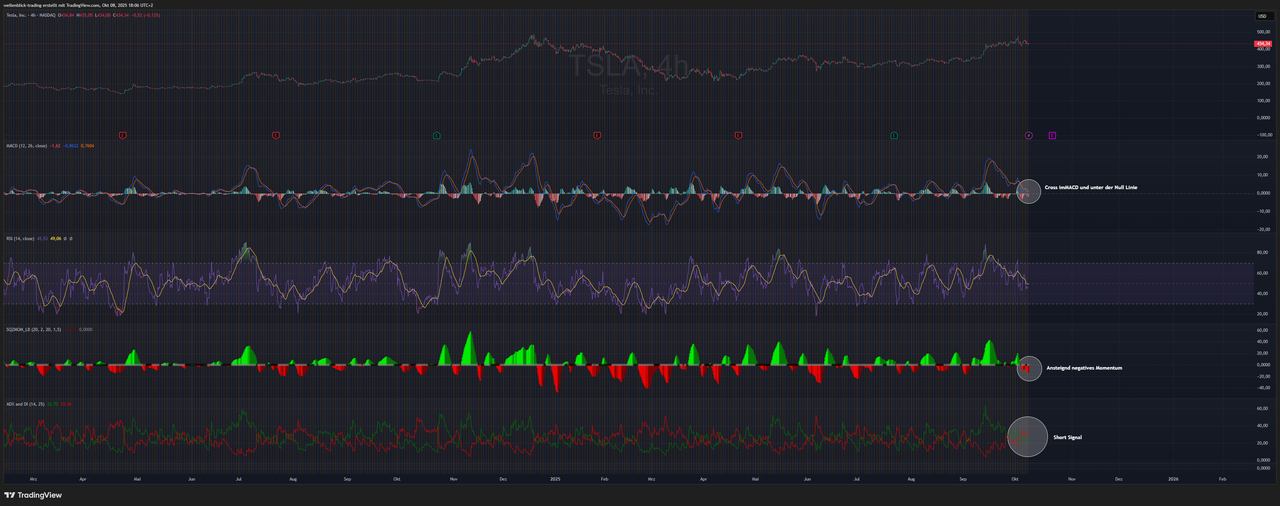Click the TradingView logo at bottom left
Image resolution: width=1280 pixels, height=506 pixels.
pos(33,495)
